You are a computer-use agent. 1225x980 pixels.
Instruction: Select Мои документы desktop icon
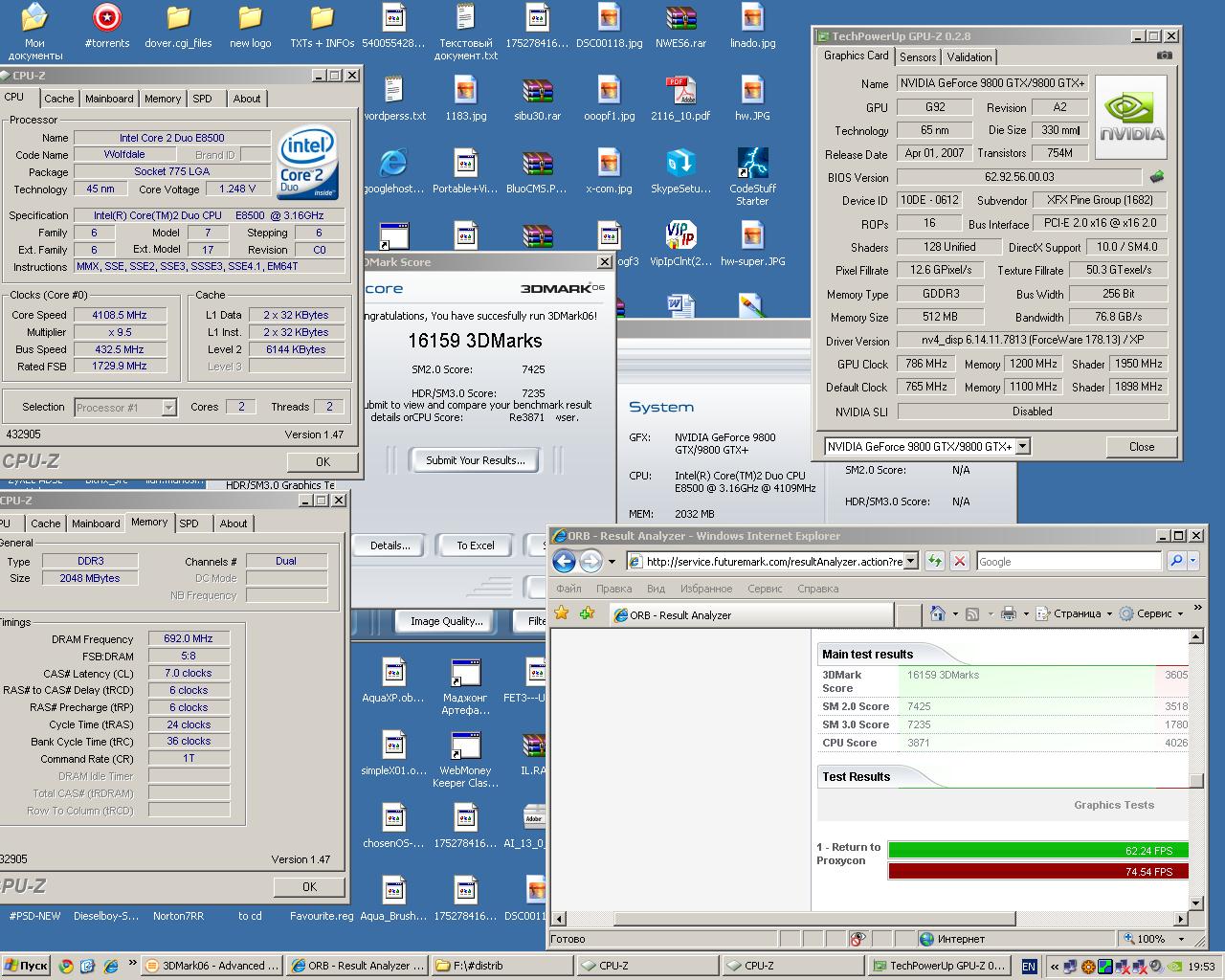(x=34, y=33)
